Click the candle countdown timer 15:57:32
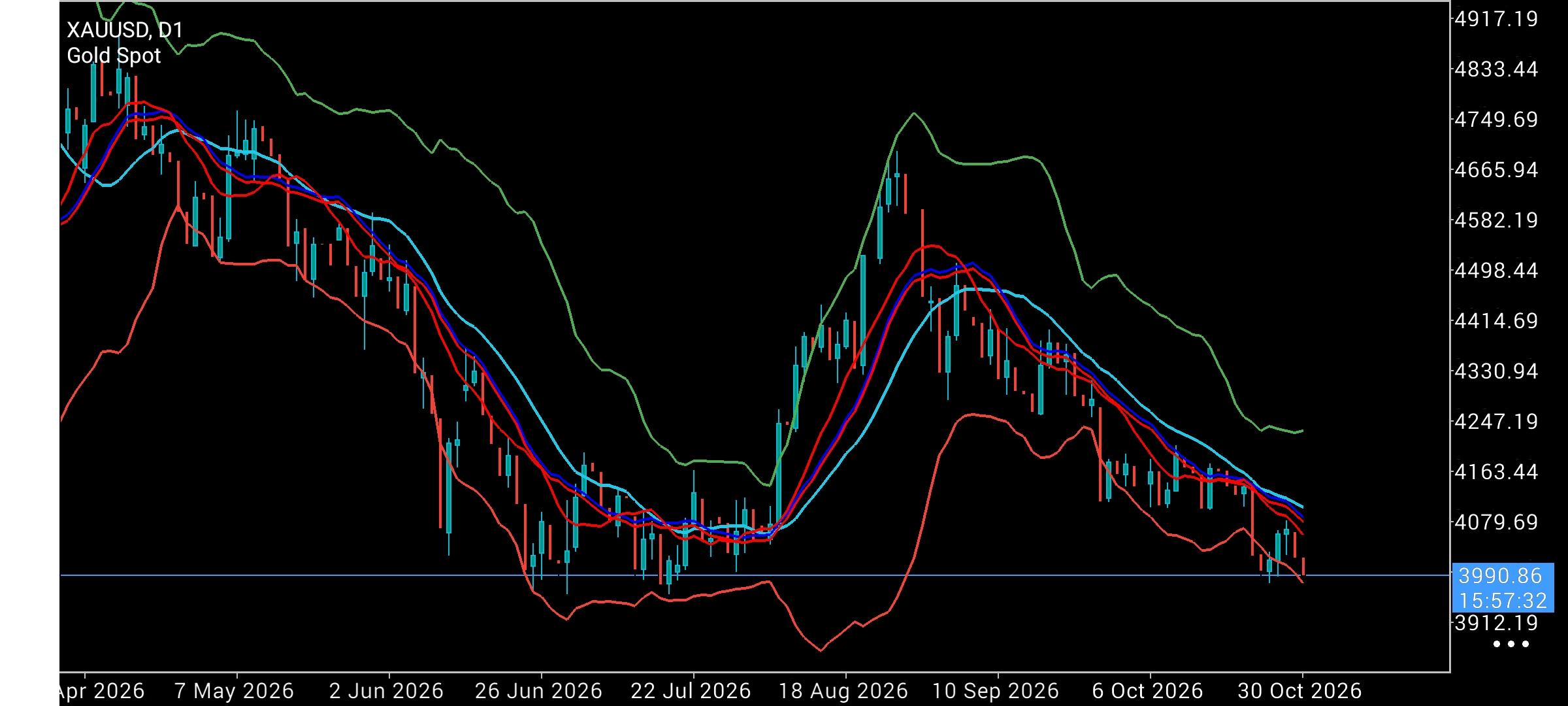 click(x=1503, y=601)
